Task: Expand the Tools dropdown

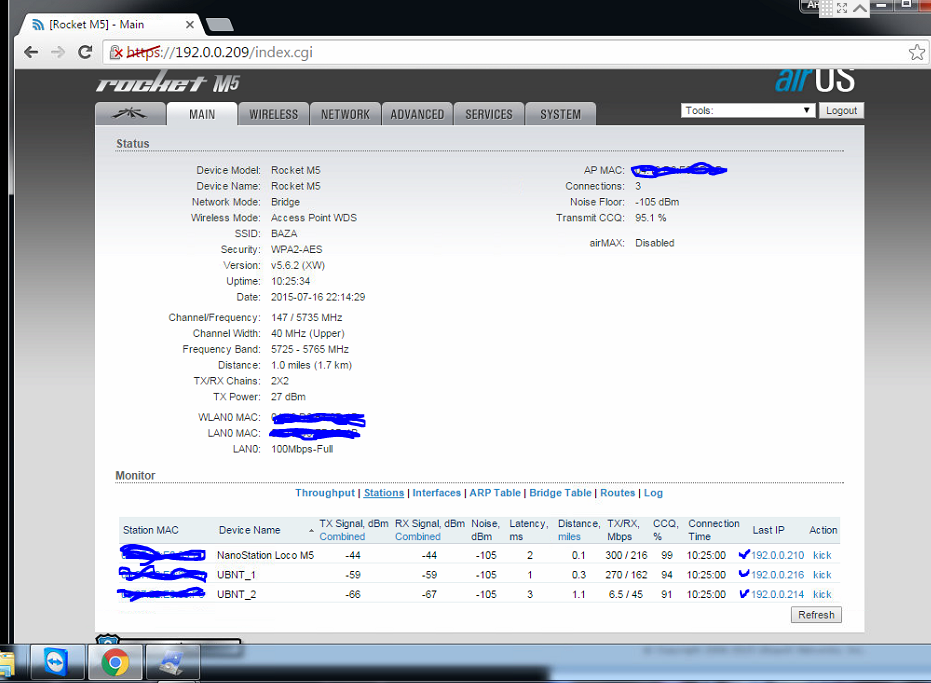Action: coord(747,110)
